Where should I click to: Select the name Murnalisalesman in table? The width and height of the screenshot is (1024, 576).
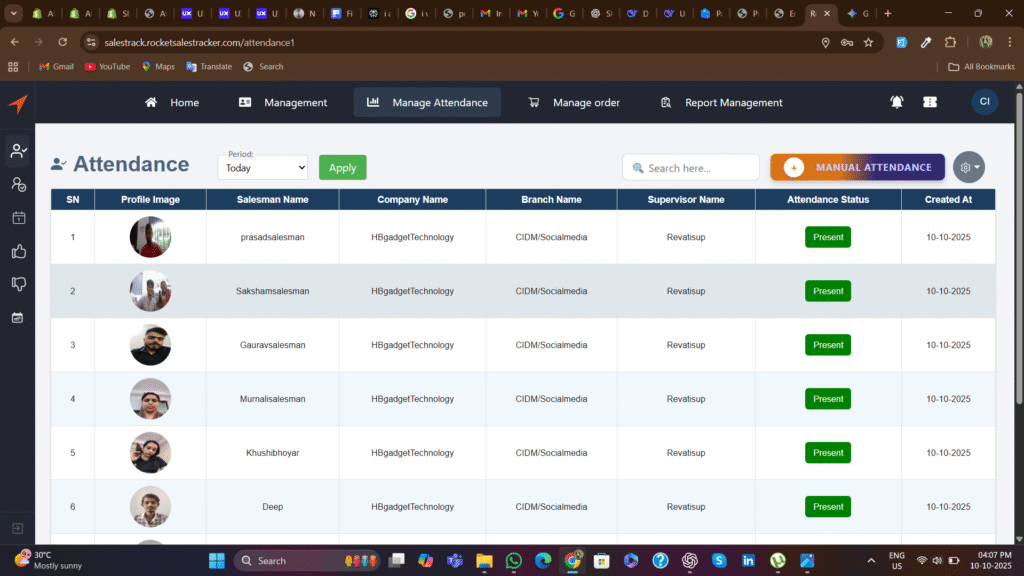click(x=272, y=399)
